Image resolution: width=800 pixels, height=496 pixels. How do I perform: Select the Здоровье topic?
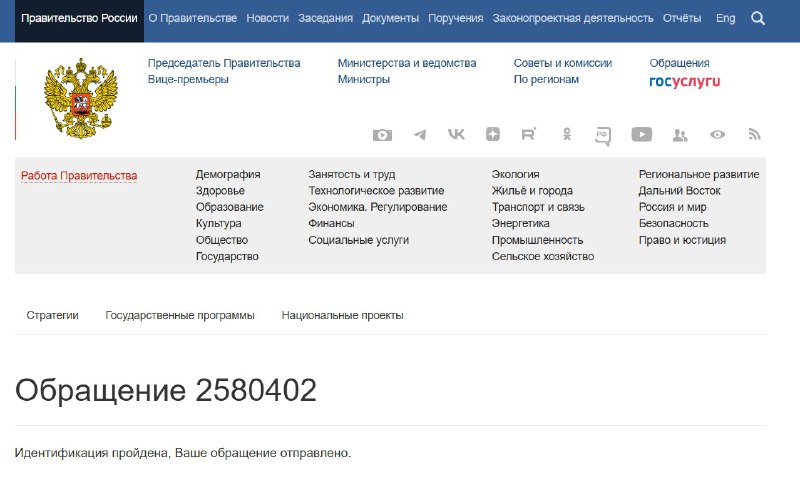pyautogui.click(x=220, y=191)
